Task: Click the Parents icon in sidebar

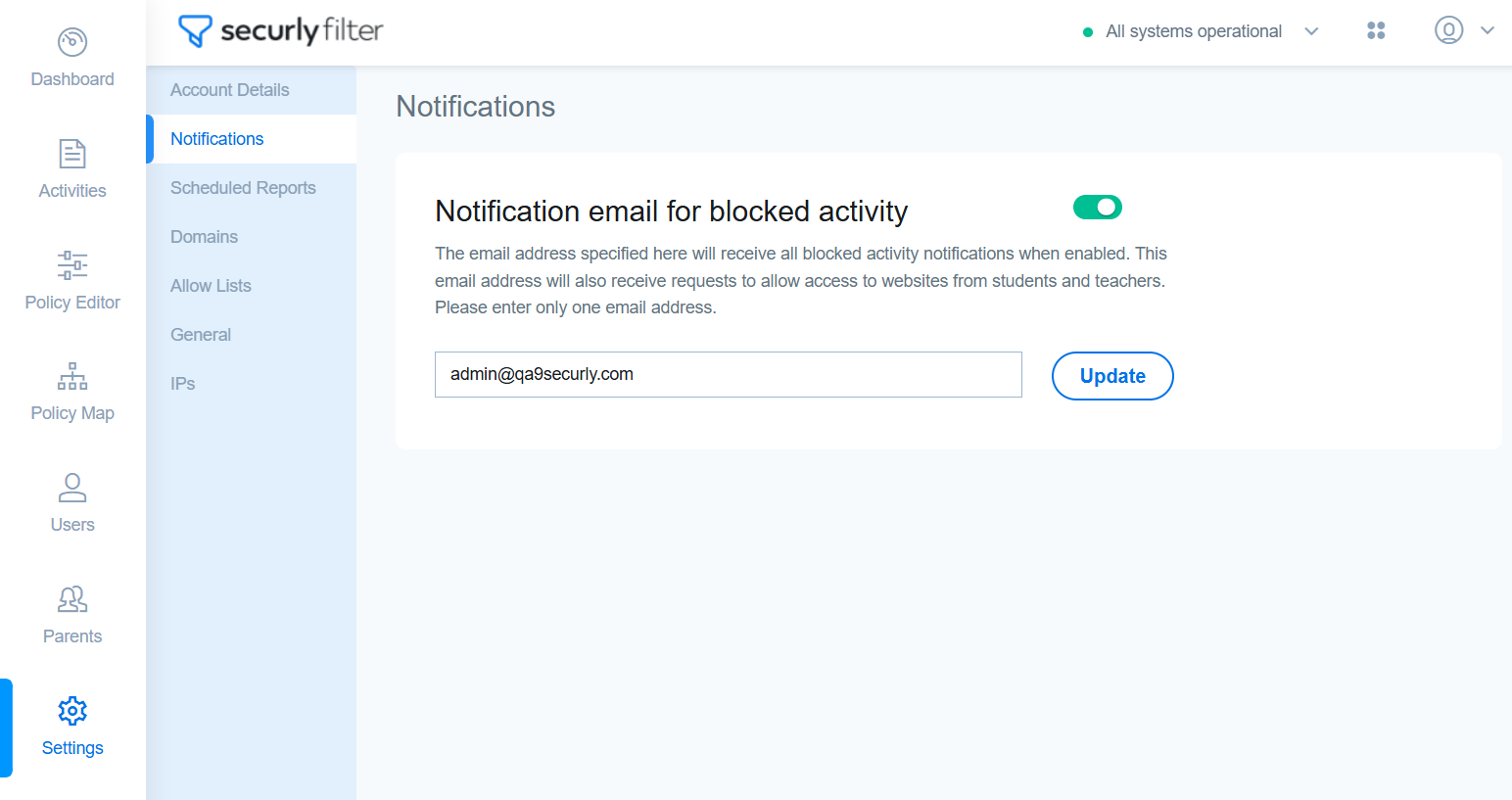Action: point(72,599)
